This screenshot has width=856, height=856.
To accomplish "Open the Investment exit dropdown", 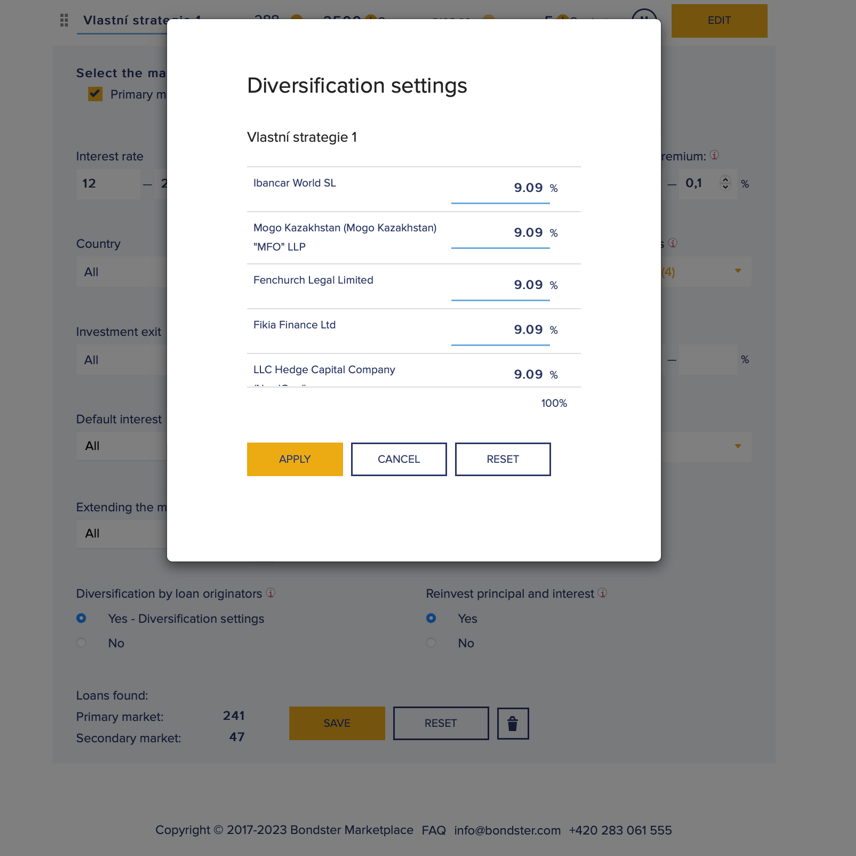I will 122,360.
